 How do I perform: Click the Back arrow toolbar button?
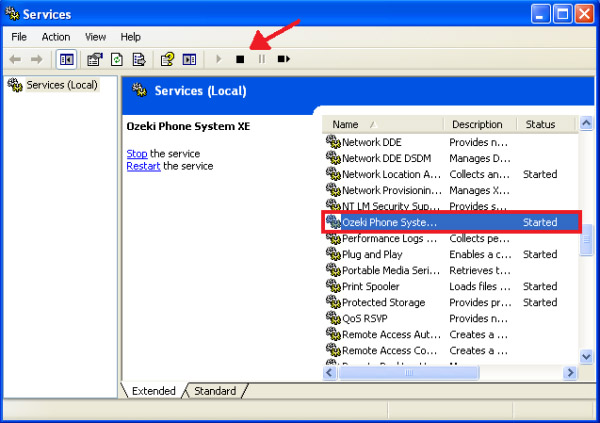pyautogui.click(x=15, y=59)
